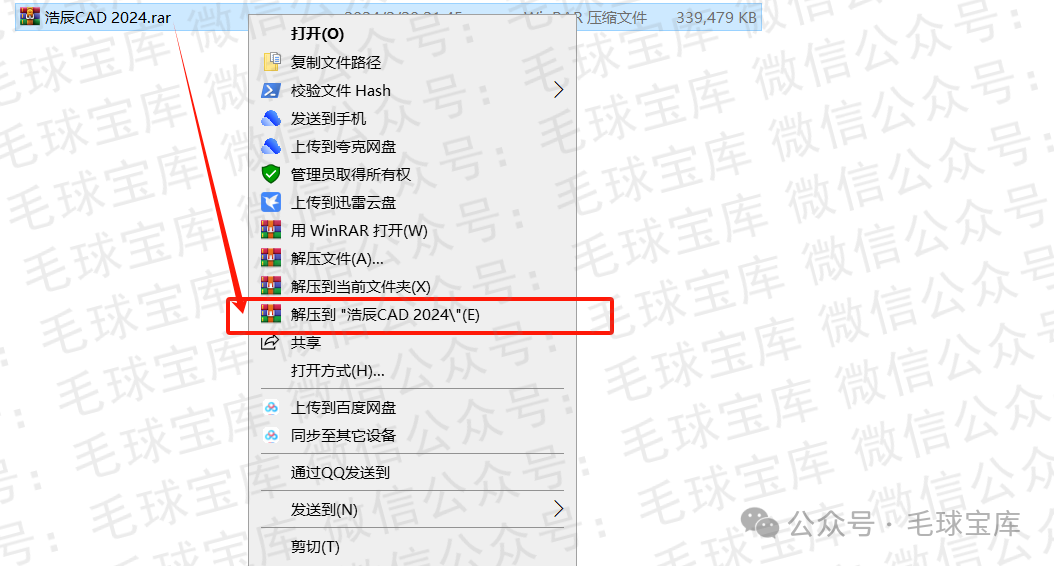1054x566 pixels.
Task: Expand the 发送到(N) submenu arrow
Action: pyautogui.click(x=558, y=509)
